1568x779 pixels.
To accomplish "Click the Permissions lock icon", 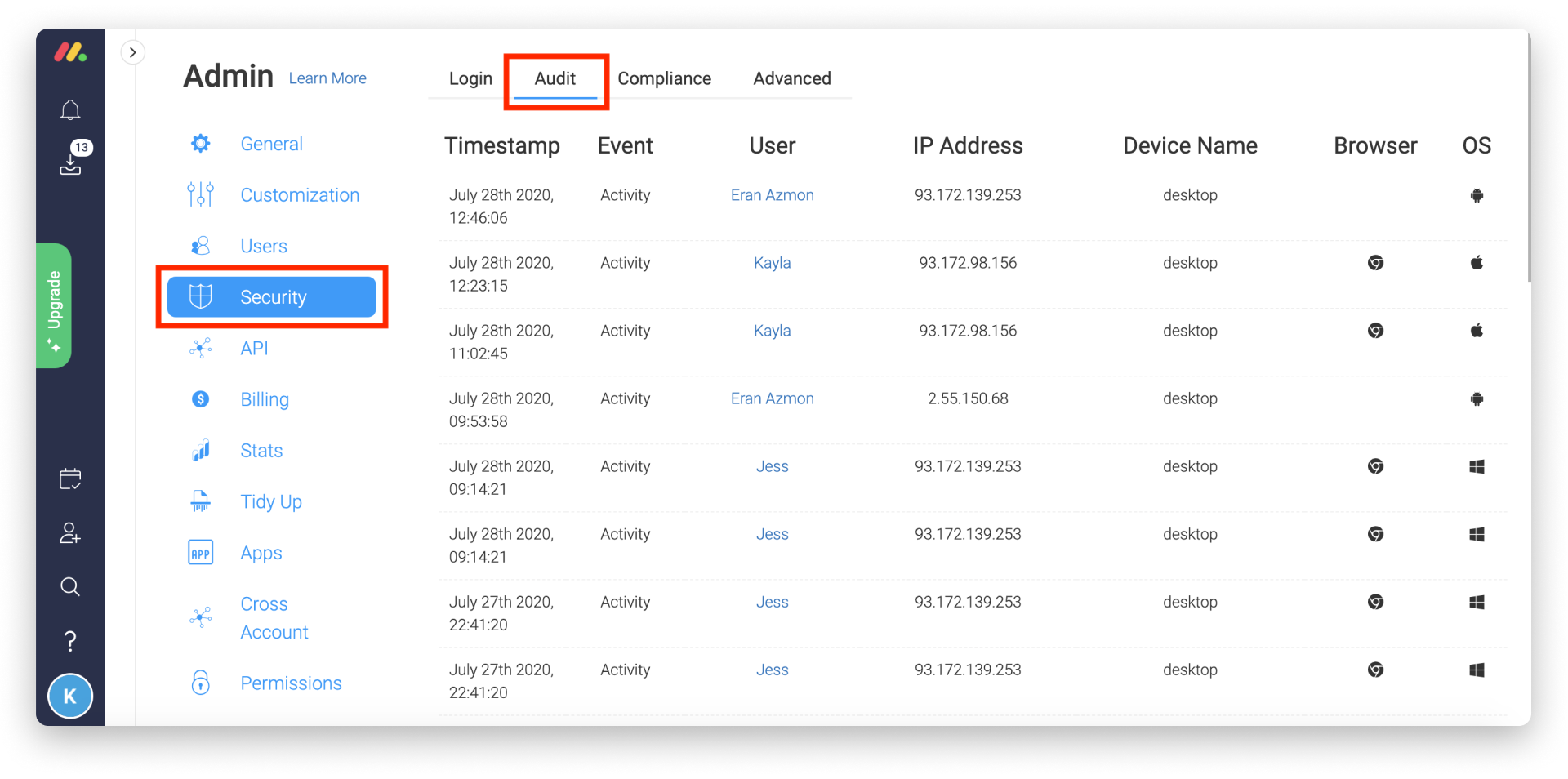I will tap(200, 683).
